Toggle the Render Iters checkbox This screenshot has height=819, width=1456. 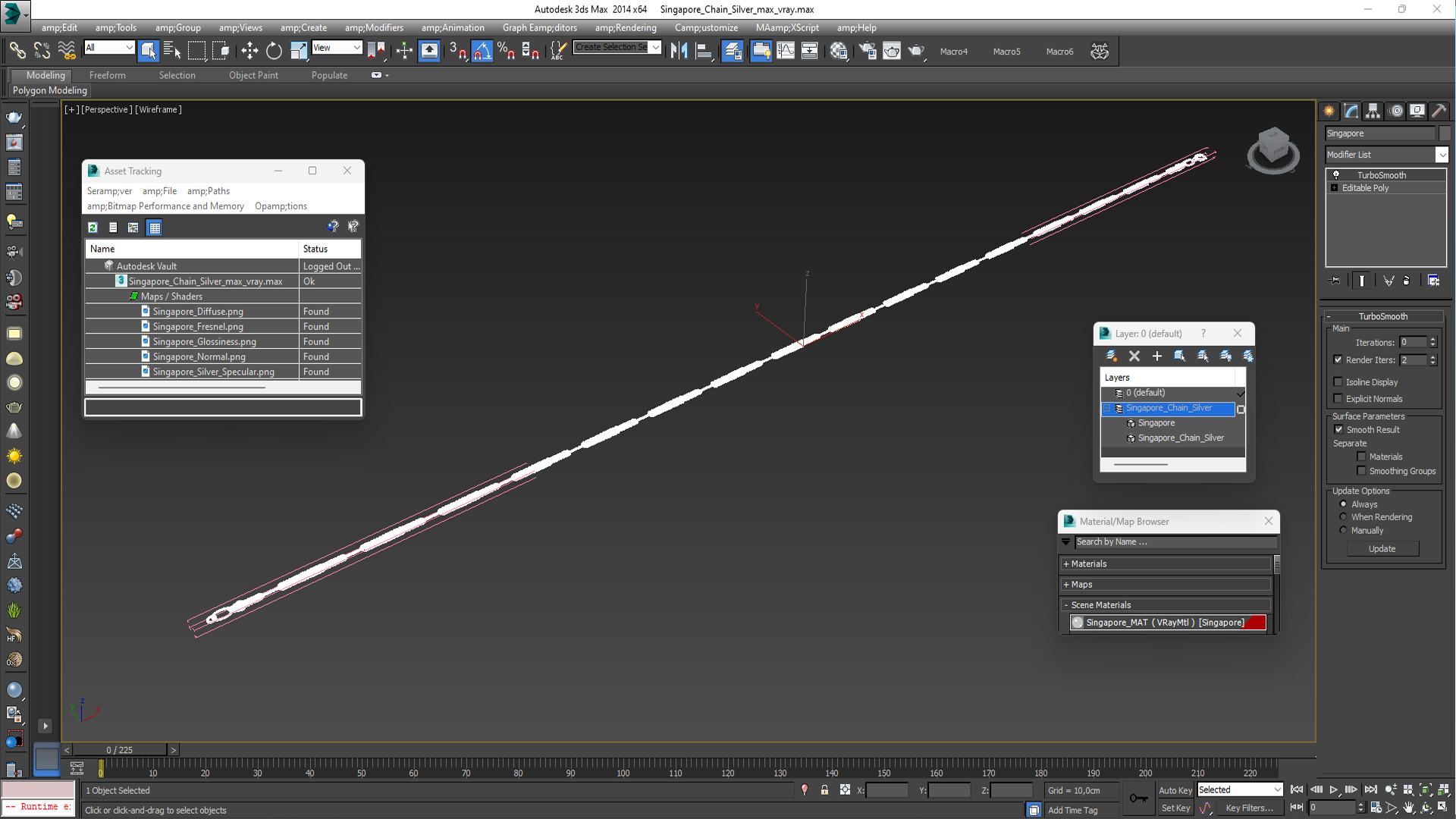1338,360
